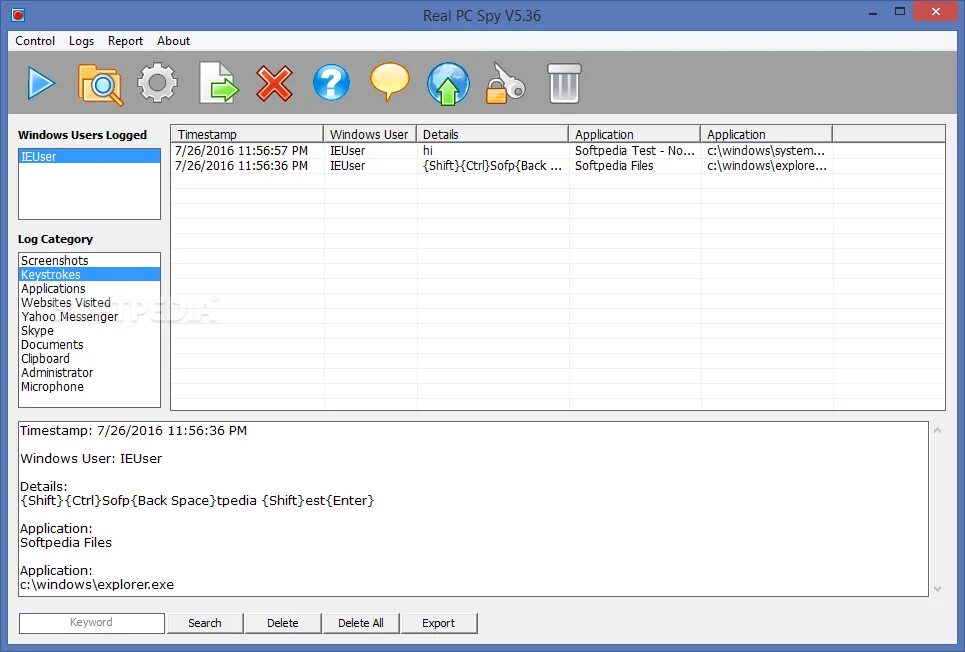Click the yellow speech bubble icon

point(390,82)
